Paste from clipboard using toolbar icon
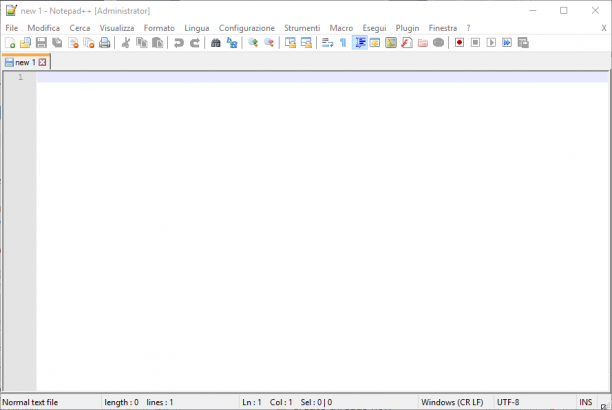Screen dimensions: 612x410 158,43
